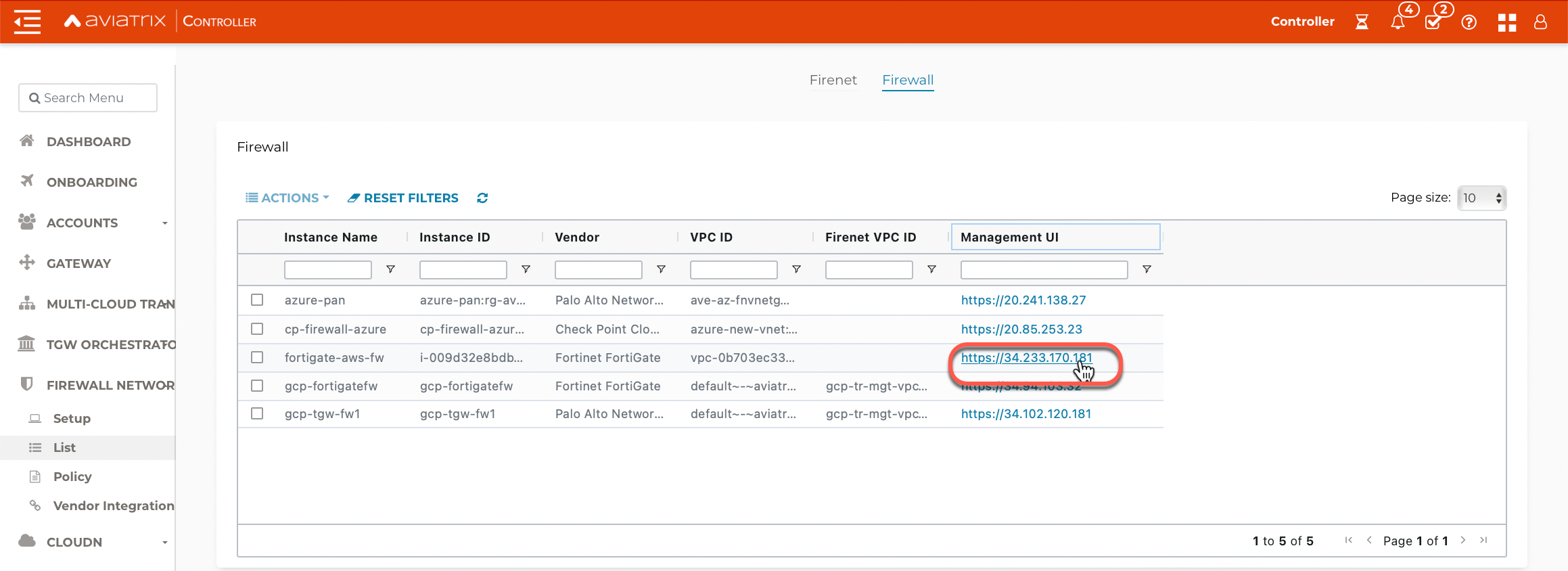Switch to the Firenet tab
The image size is (1568, 571).
click(833, 80)
